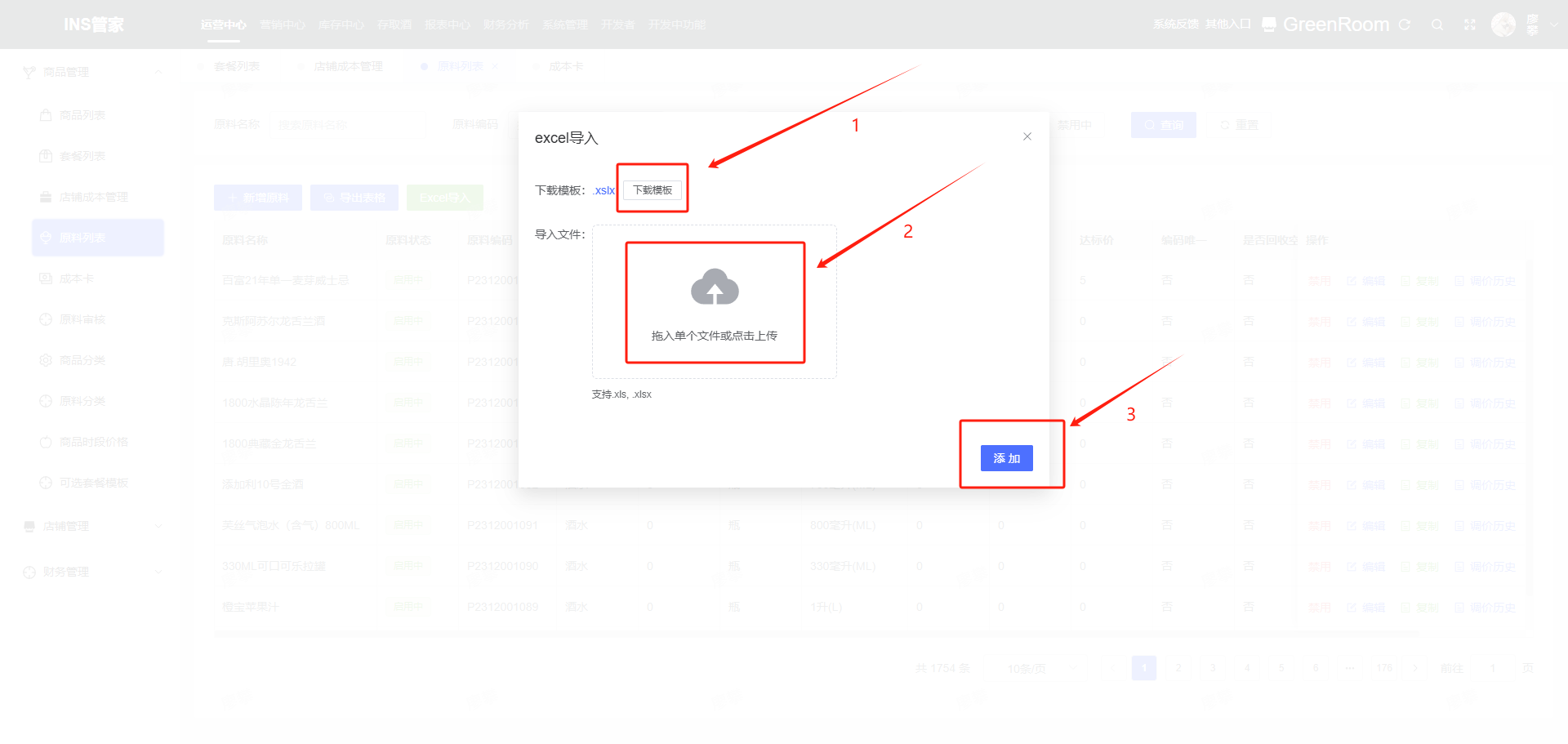1568x744 pixels.
Task: Click the 下载模板 download template button
Action: (x=653, y=190)
